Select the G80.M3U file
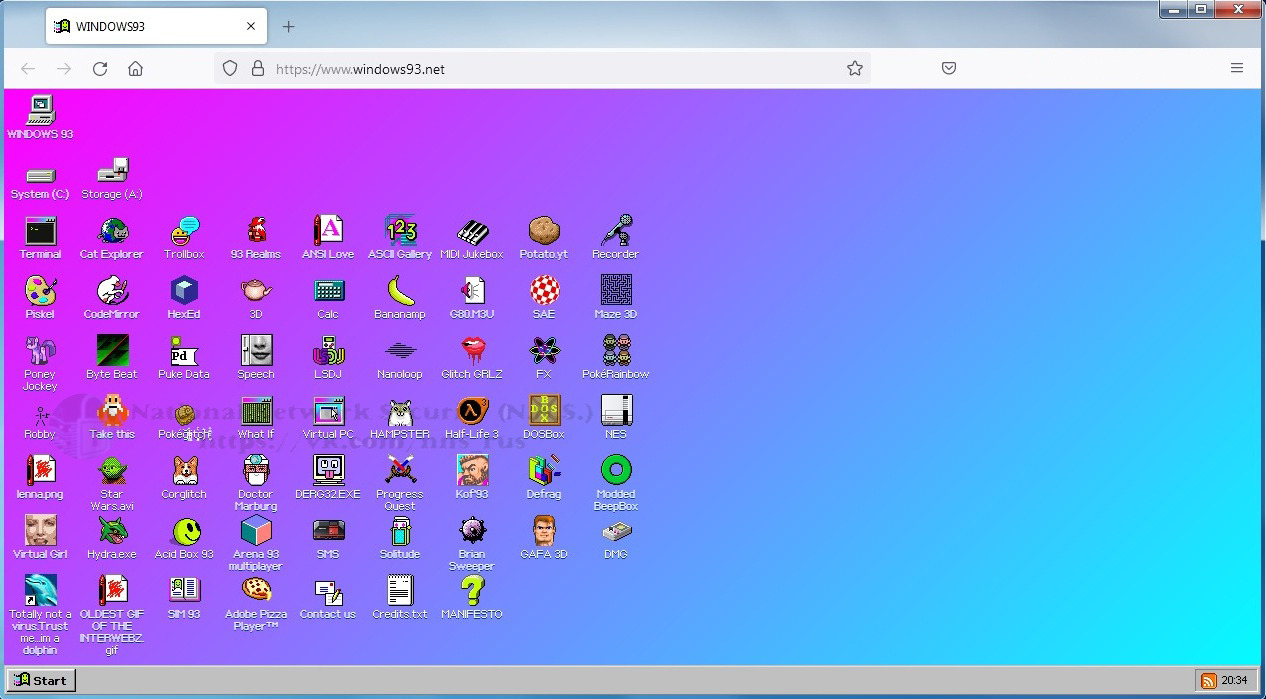The image size is (1266, 699). (x=472, y=291)
